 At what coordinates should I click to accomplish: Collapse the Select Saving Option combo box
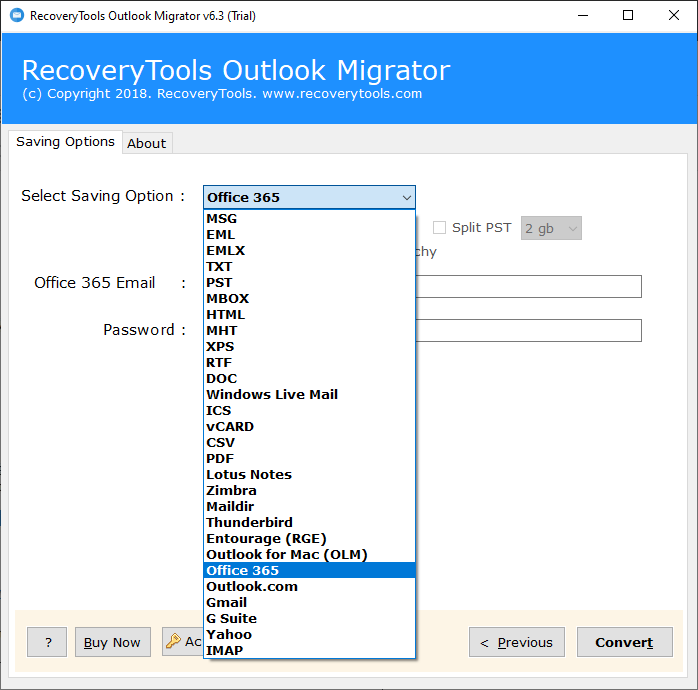click(x=309, y=197)
